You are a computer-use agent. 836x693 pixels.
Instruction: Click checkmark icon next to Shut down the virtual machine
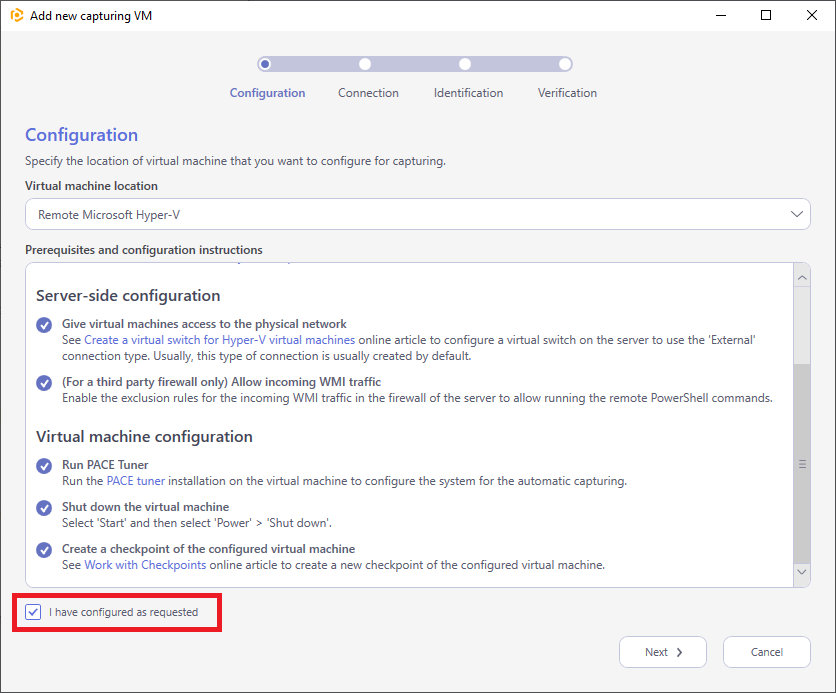(44, 508)
